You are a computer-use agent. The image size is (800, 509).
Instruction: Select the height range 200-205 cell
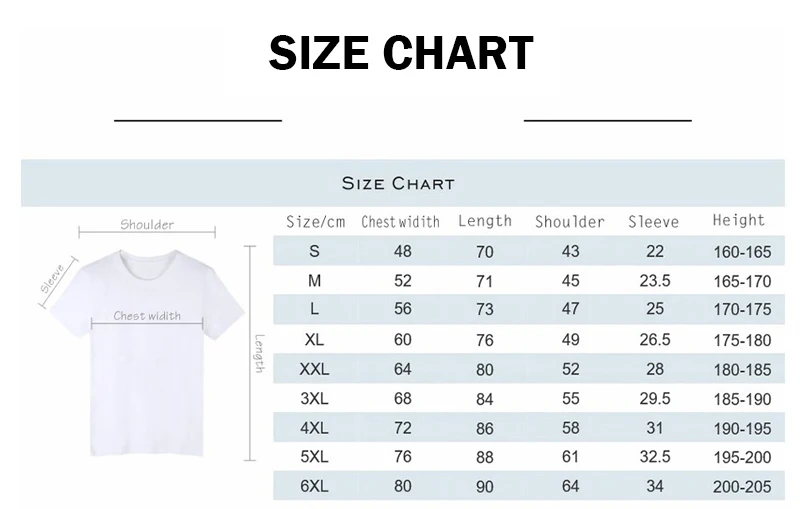pos(742,488)
